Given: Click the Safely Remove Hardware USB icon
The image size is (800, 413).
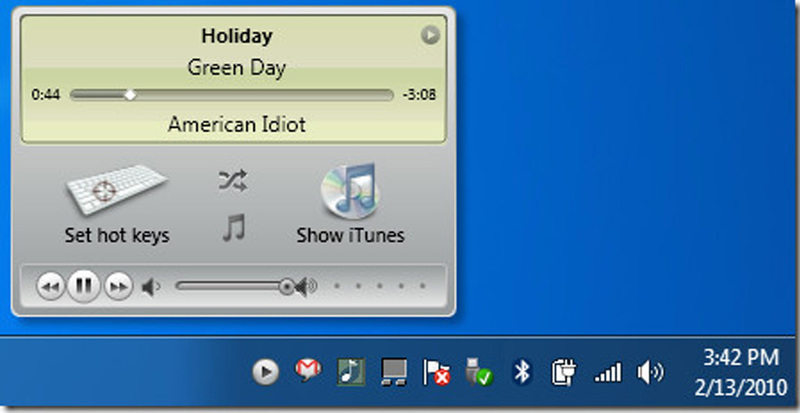Looking at the screenshot, I should click(479, 372).
